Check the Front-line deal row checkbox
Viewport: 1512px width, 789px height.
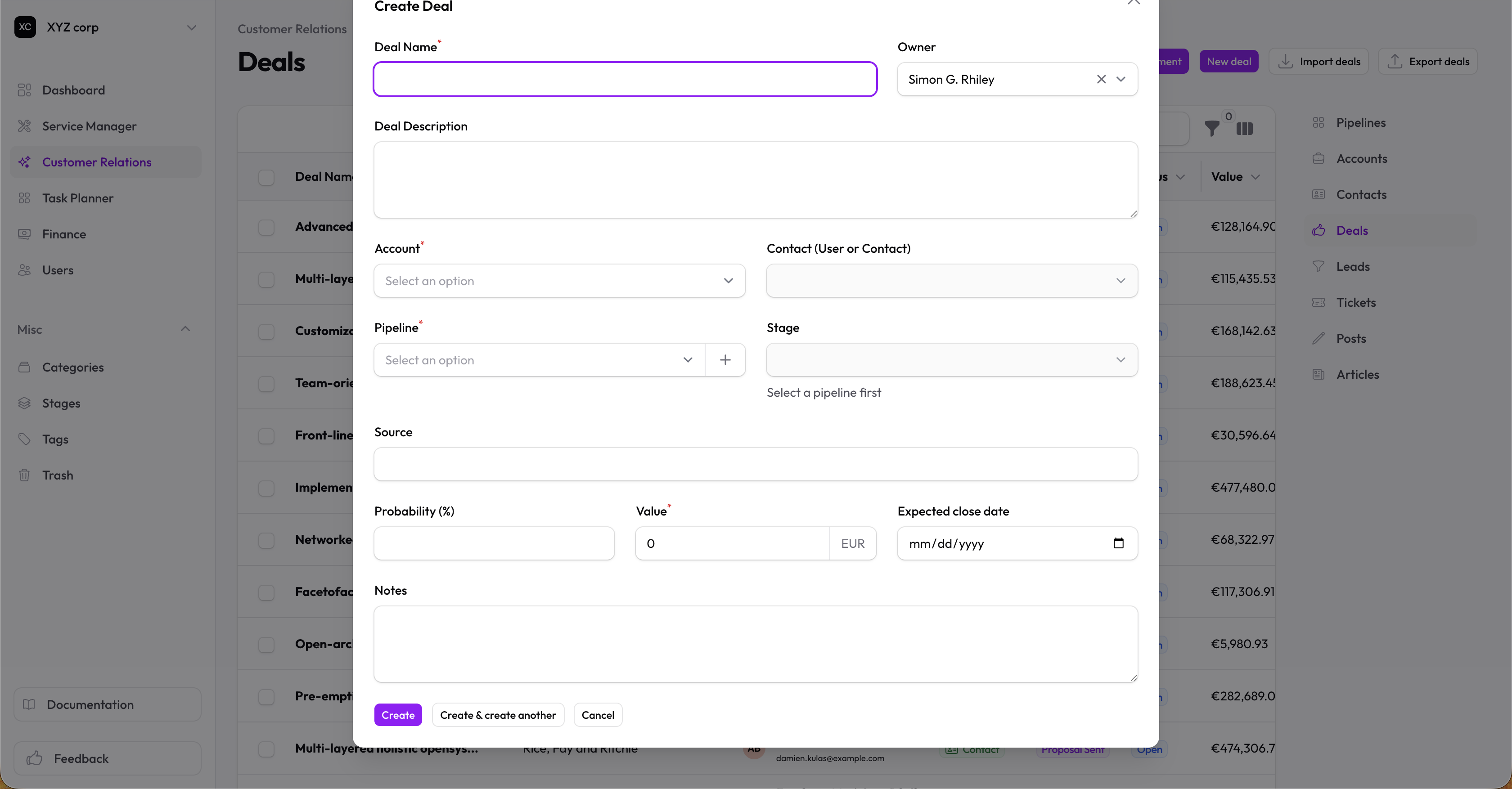tap(266, 436)
